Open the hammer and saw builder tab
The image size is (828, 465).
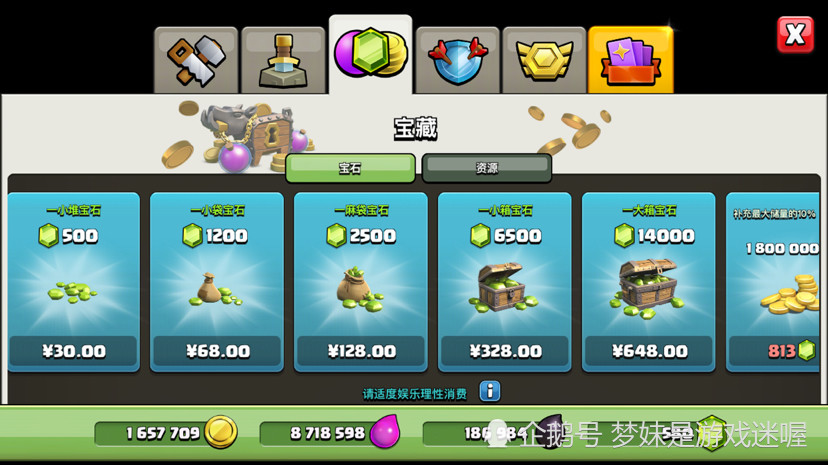[196, 60]
